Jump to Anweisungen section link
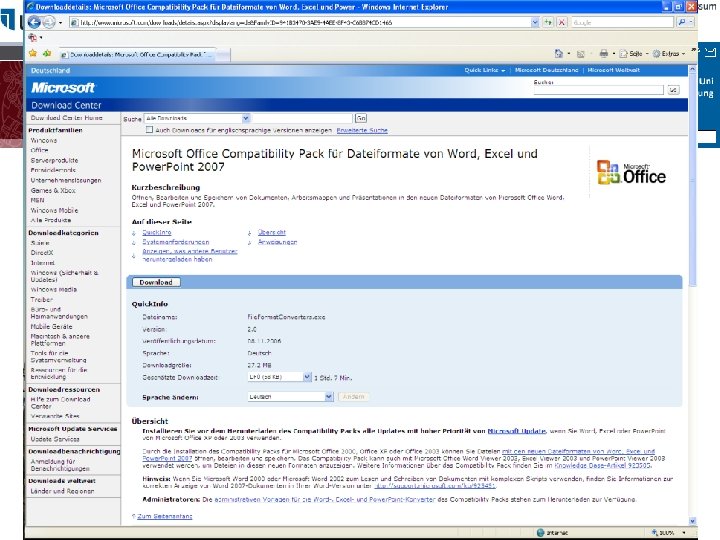This screenshot has width=720, height=540. [x=277, y=242]
